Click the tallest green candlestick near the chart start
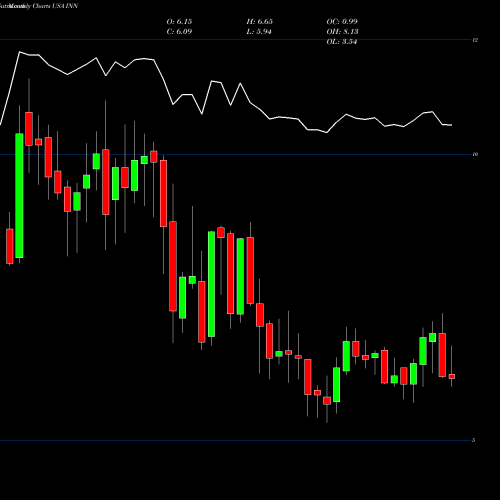Viewport: 500px width, 500px height. coord(19,196)
